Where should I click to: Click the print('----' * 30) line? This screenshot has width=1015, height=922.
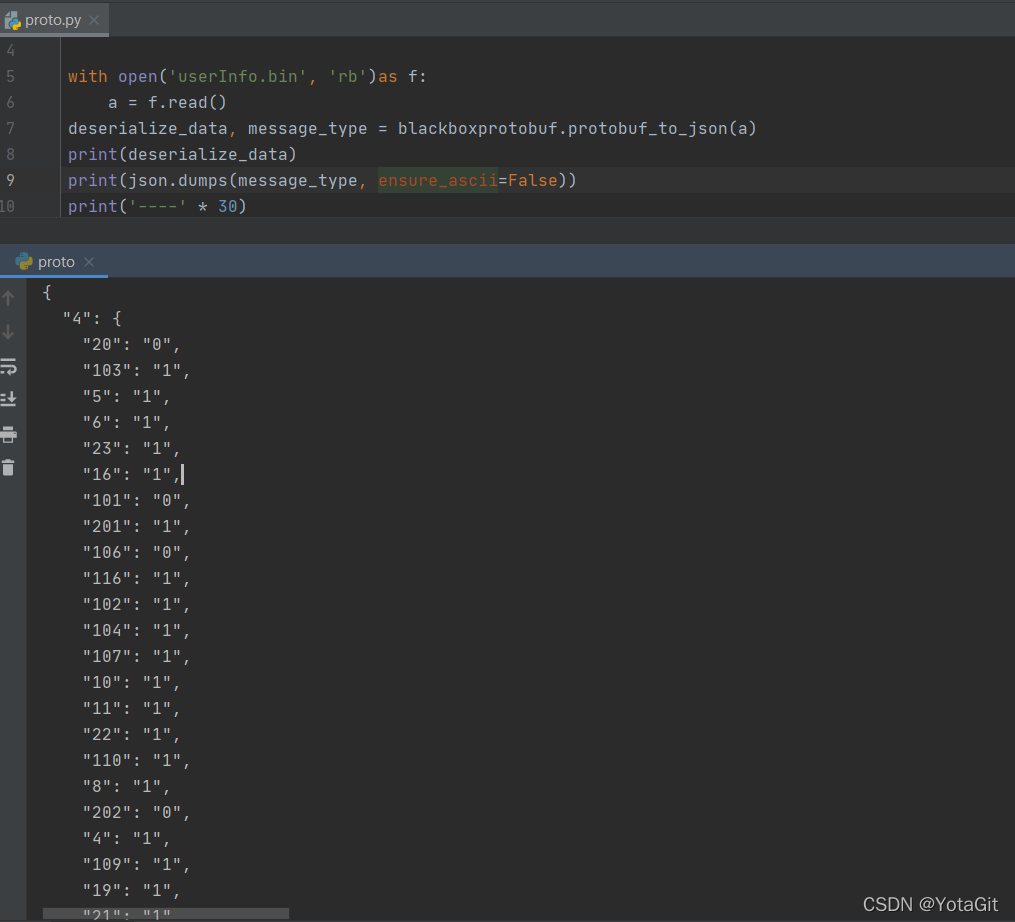pos(157,206)
